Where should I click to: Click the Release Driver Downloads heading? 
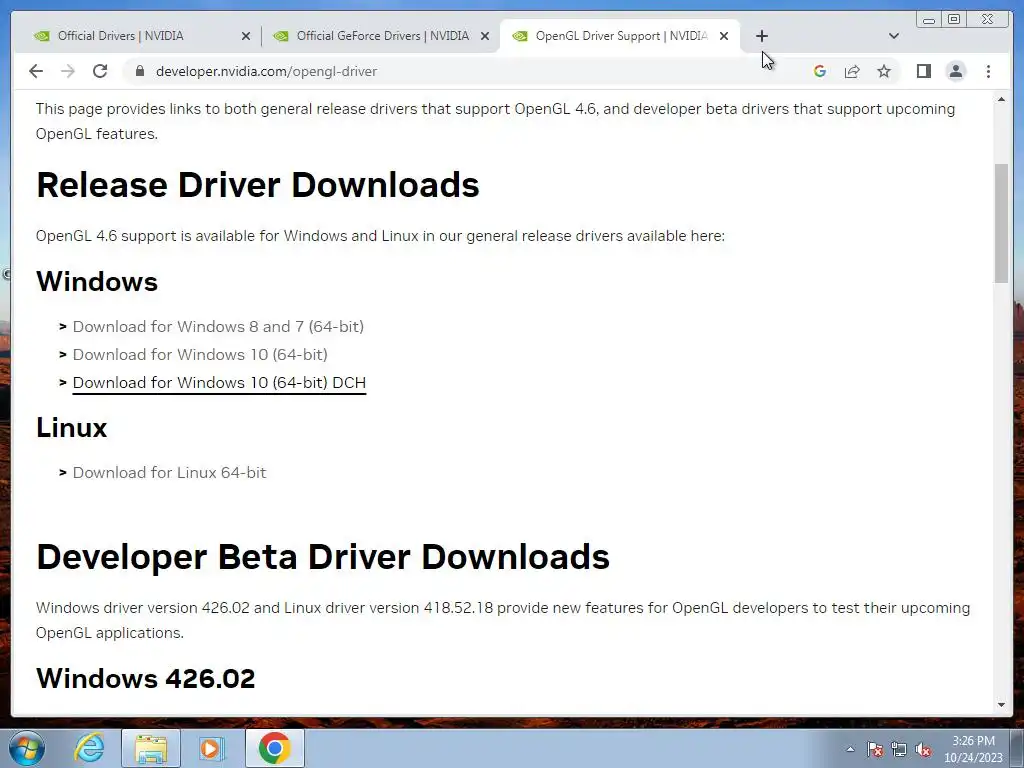point(258,185)
